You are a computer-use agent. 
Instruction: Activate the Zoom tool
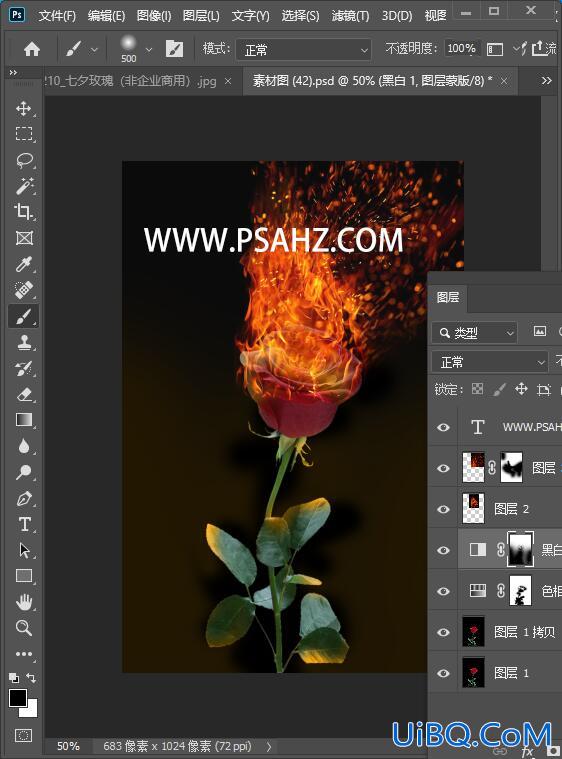tap(24, 628)
